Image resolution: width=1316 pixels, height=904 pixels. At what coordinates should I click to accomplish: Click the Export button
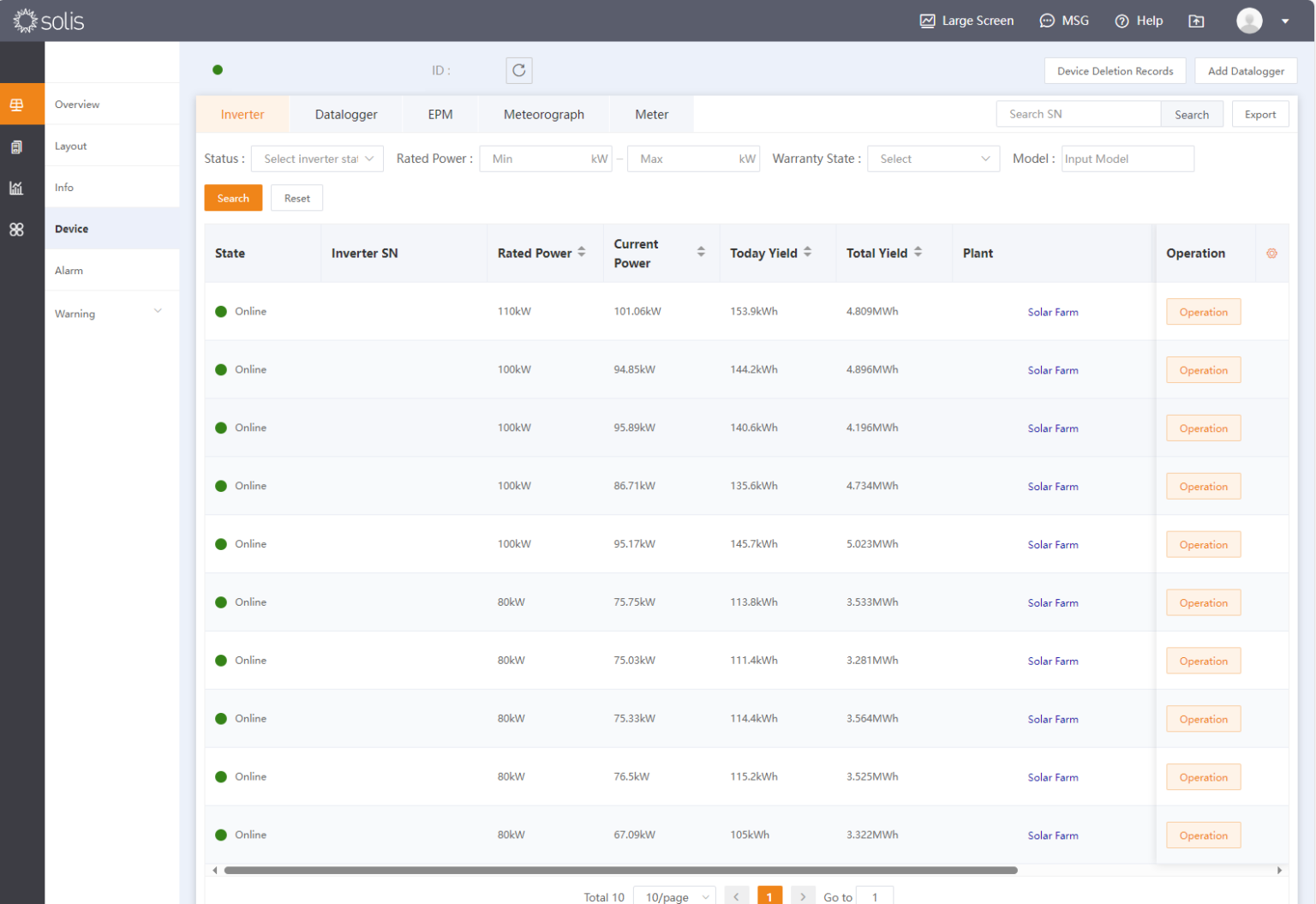click(x=1259, y=114)
